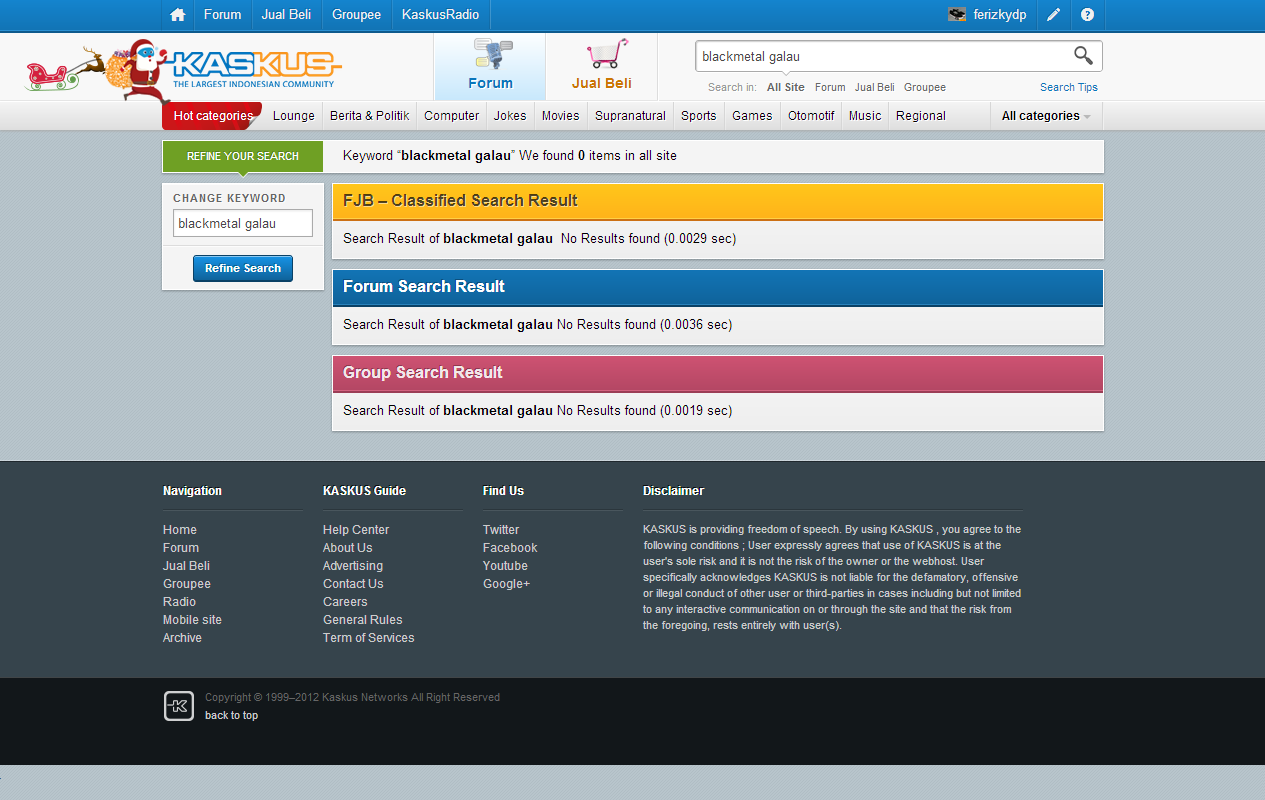Click the Refine Your Search header
The width and height of the screenshot is (1265, 800).
pos(243,156)
